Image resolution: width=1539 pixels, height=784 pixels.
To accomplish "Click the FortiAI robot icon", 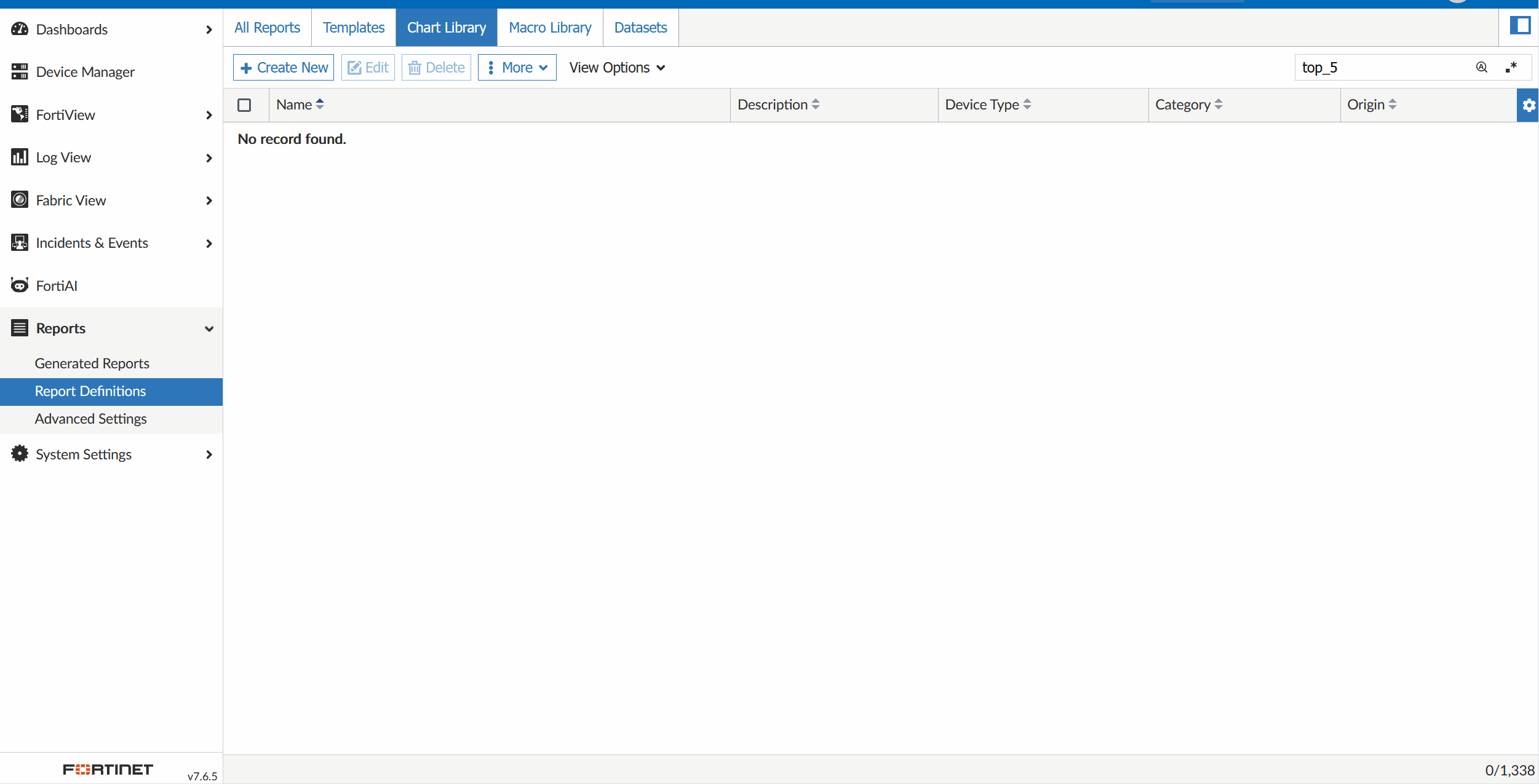I will [x=20, y=285].
